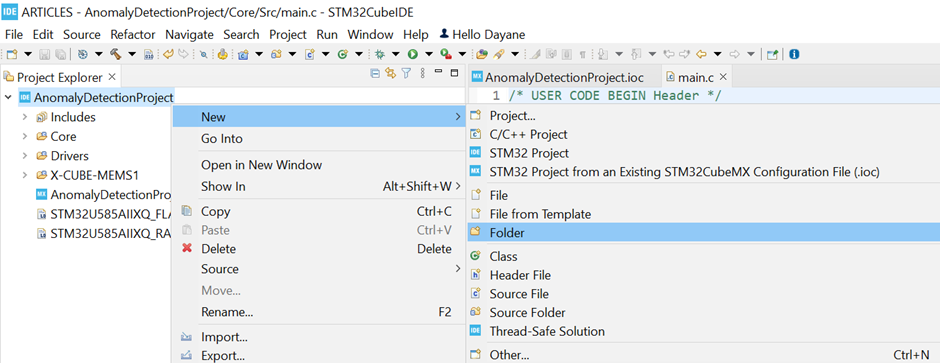Open the Navigate menu
This screenshot has width=940, height=363.
tap(189, 34)
